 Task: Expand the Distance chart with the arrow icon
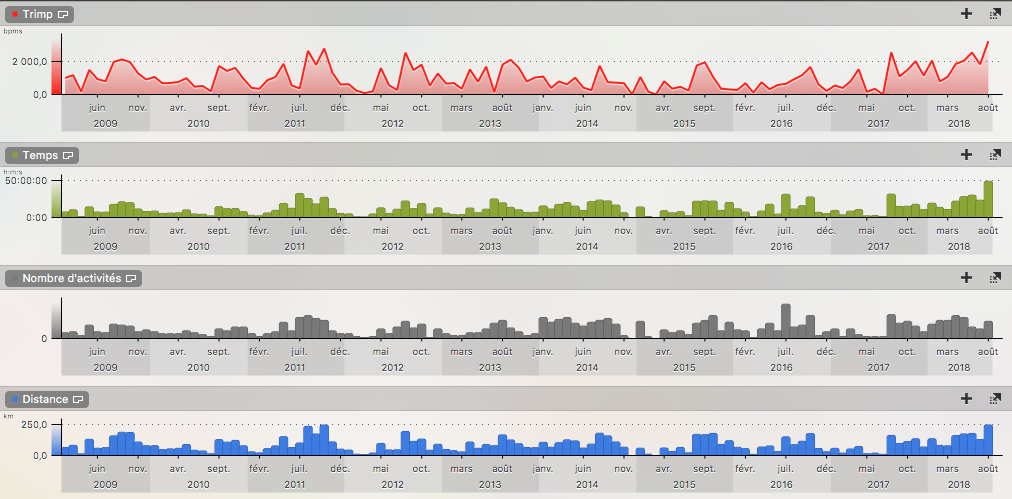(x=995, y=399)
